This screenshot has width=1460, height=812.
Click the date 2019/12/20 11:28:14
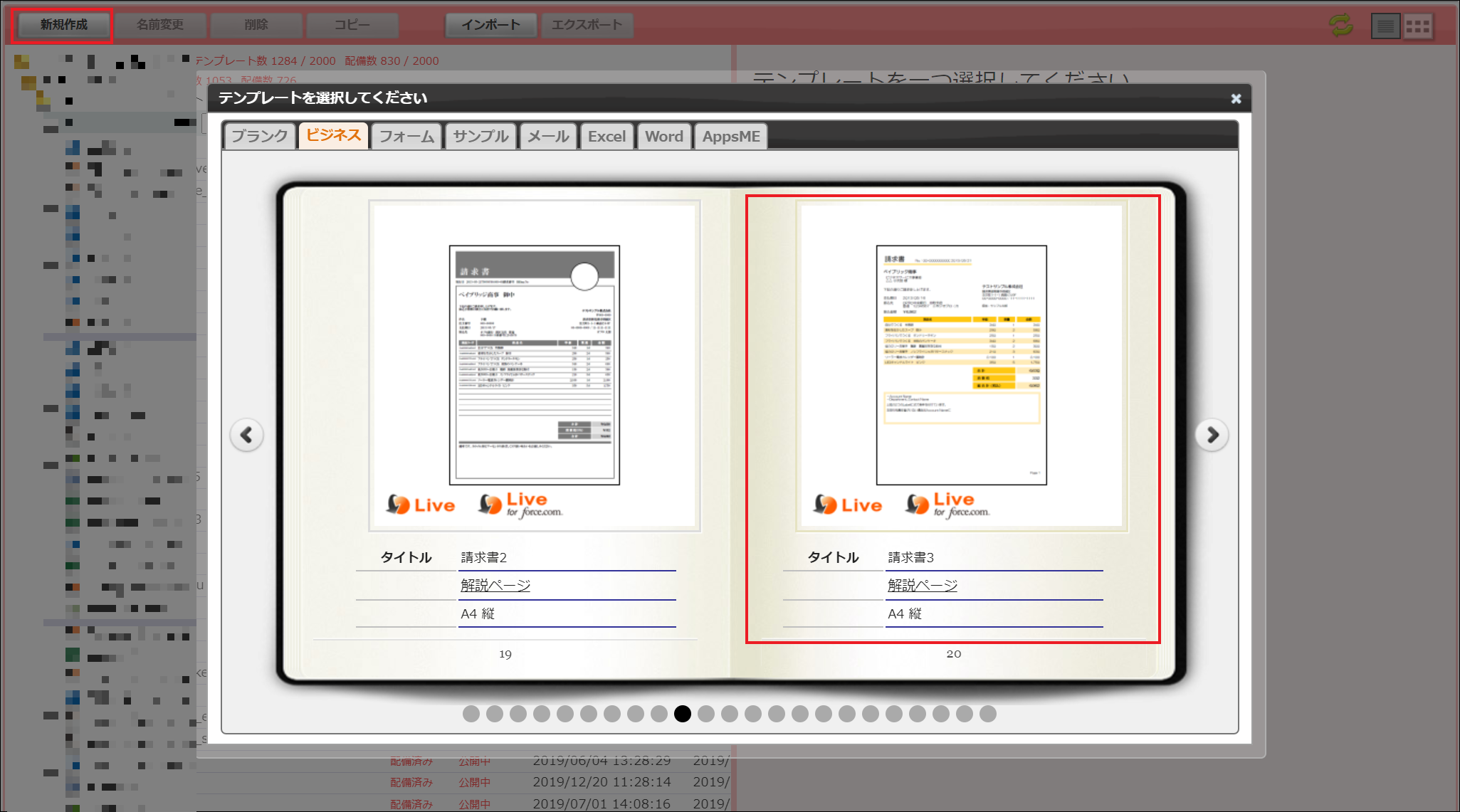(x=602, y=782)
